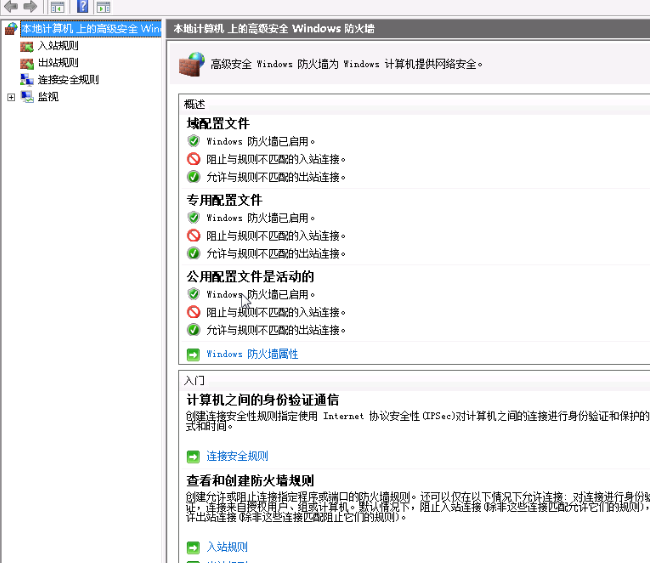Click red block icon under 专用配置文件
Screen dimensions: 650x563
(x=193, y=235)
